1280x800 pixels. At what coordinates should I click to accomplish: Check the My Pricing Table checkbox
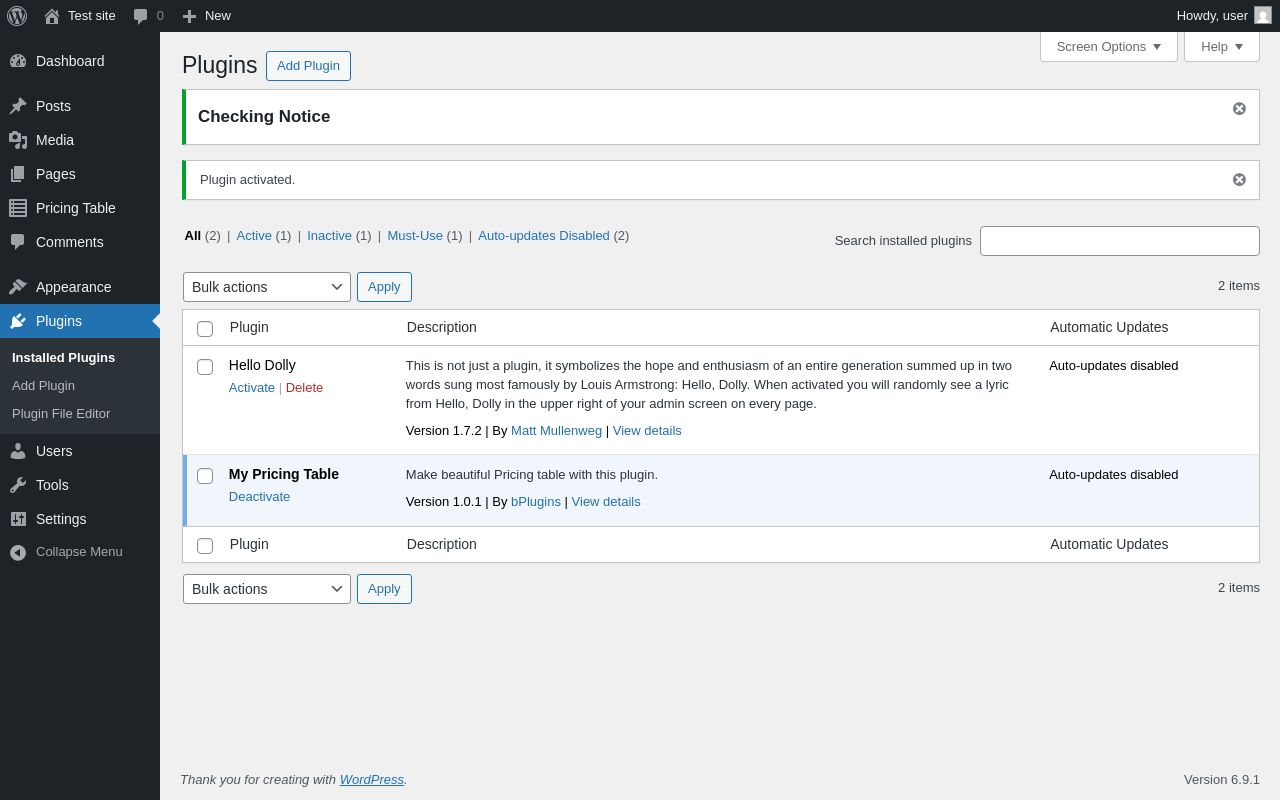205,476
